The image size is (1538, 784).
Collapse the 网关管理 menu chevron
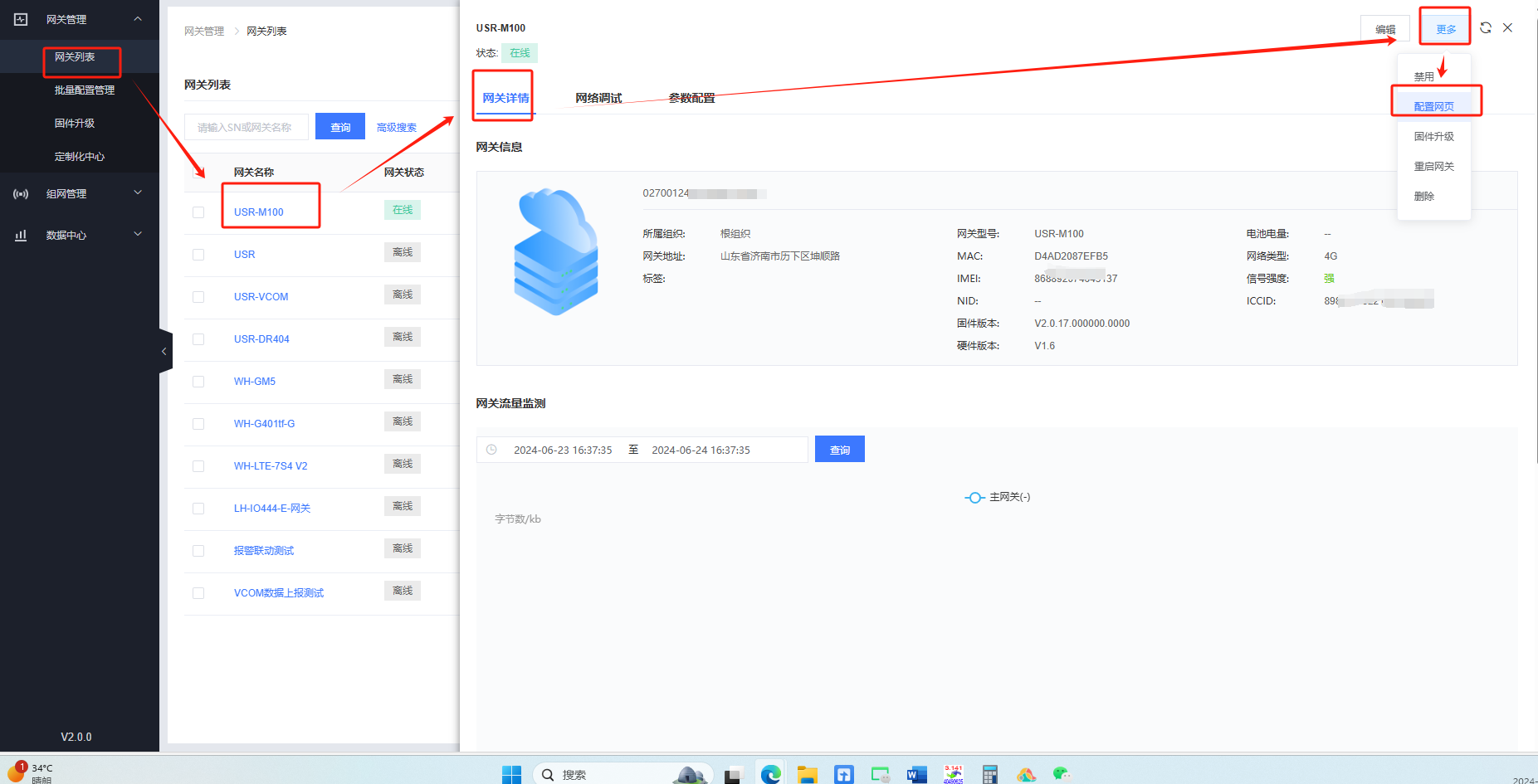tap(138, 19)
